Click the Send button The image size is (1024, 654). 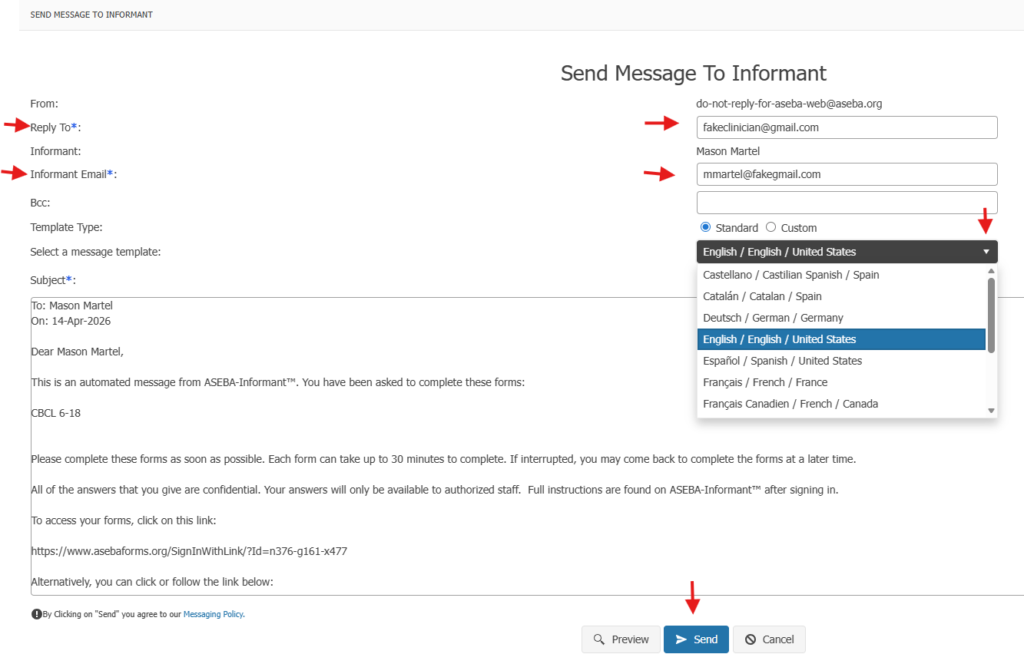(x=696, y=639)
